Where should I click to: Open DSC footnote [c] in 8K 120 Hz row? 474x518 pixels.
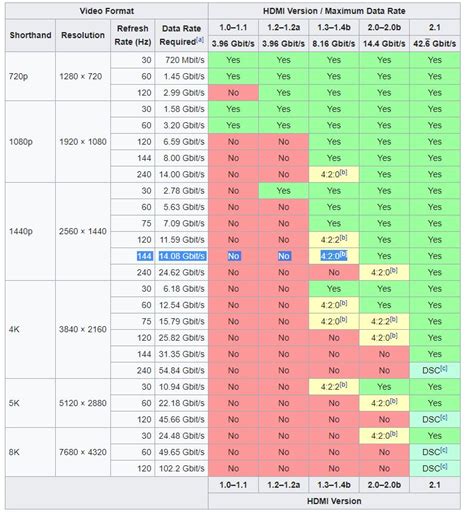point(444,467)
